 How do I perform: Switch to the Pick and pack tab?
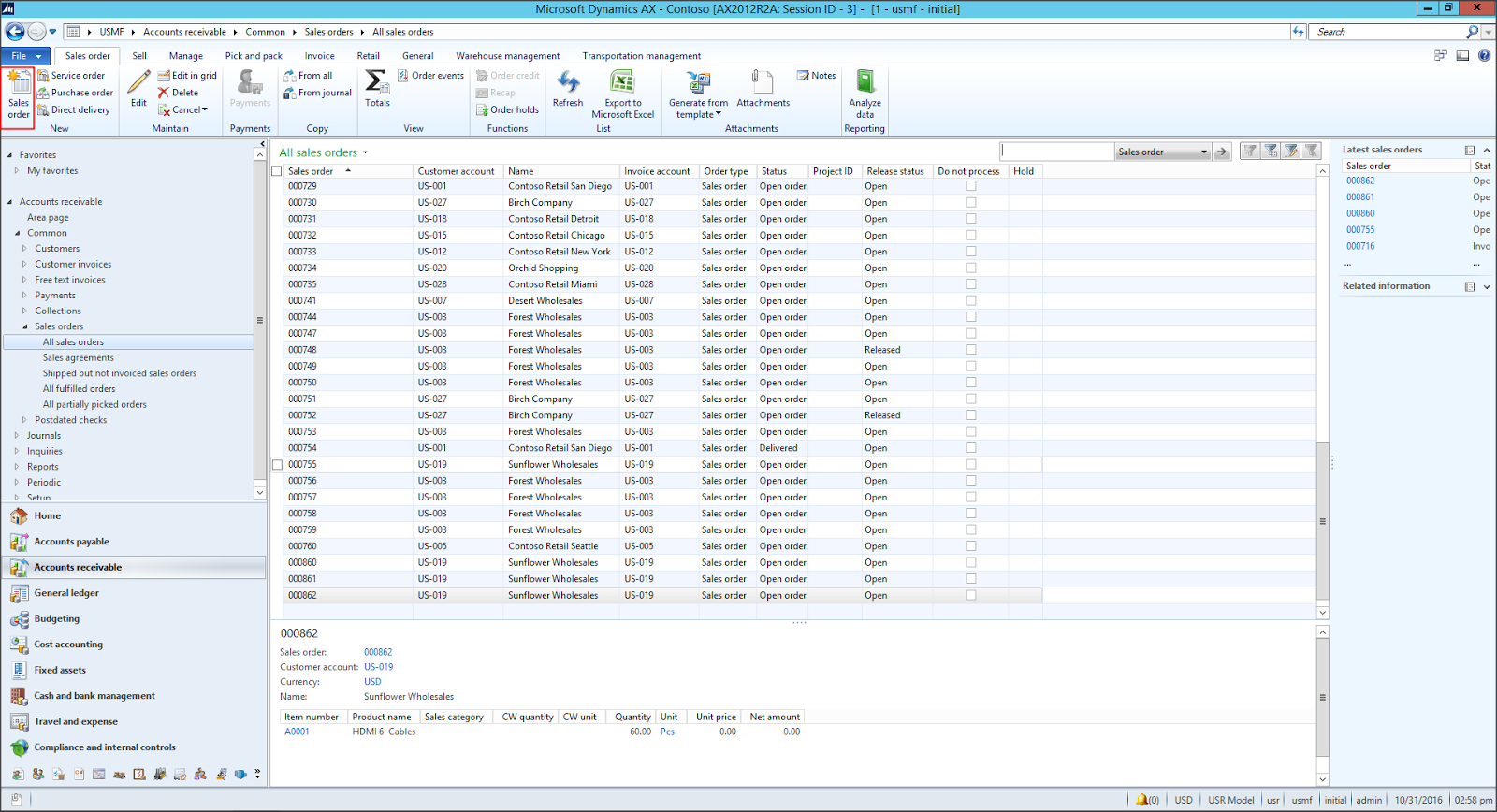(x=254, y=56)
